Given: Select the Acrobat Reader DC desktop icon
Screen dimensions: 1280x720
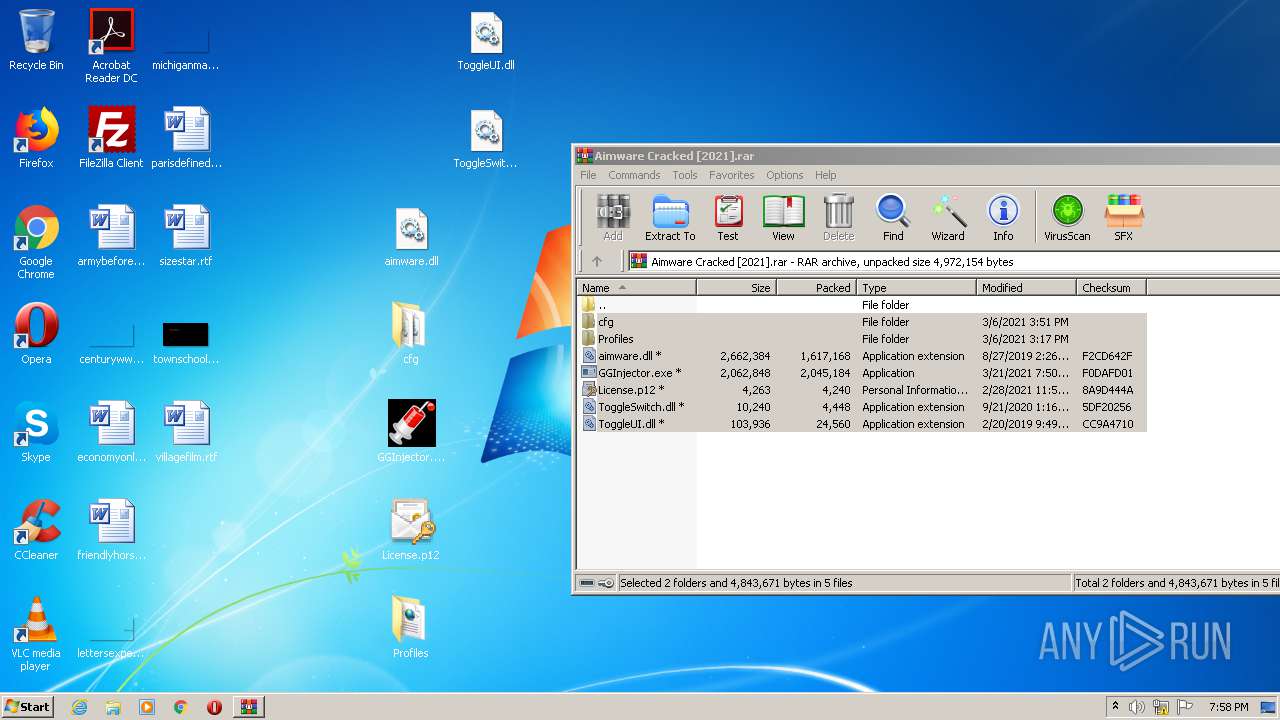Looking at the screenshot, I should (111, 46).
